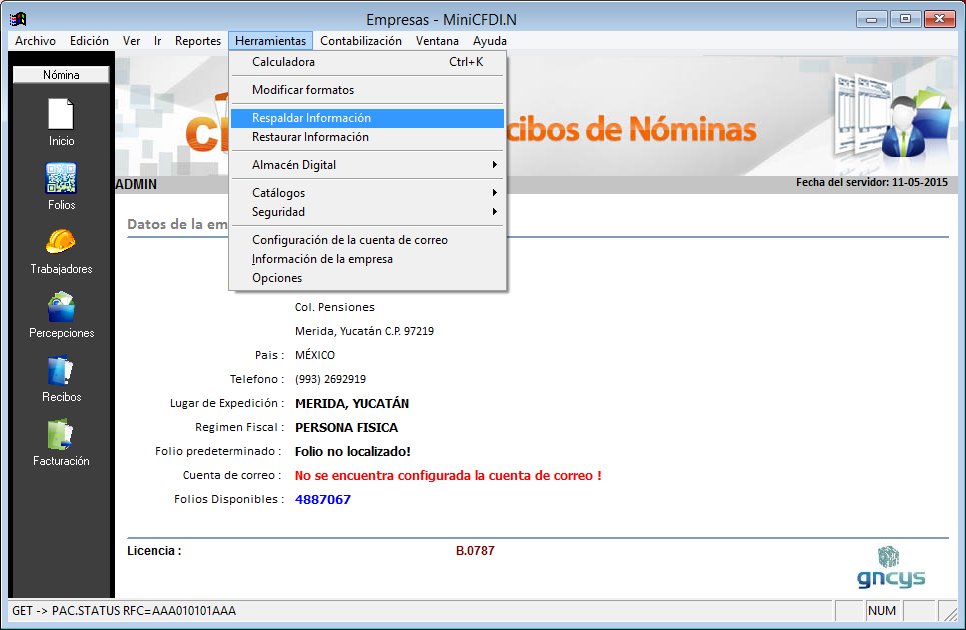Open the Ayuda menu

point(490,41)
